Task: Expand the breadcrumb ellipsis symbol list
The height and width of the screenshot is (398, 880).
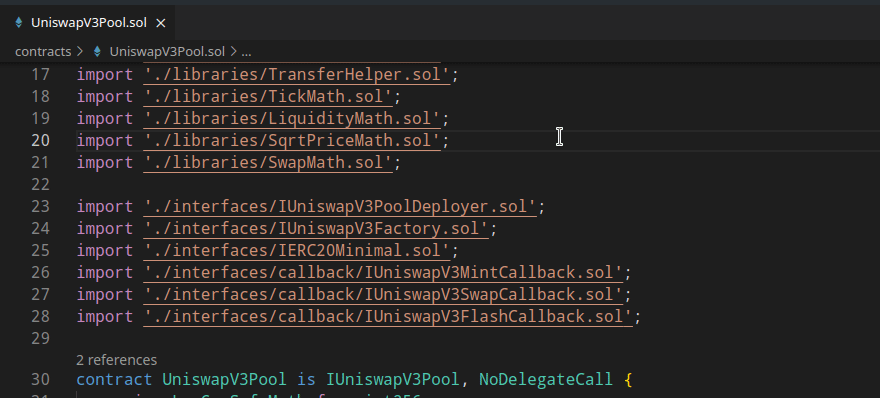Action: (246, 52)
